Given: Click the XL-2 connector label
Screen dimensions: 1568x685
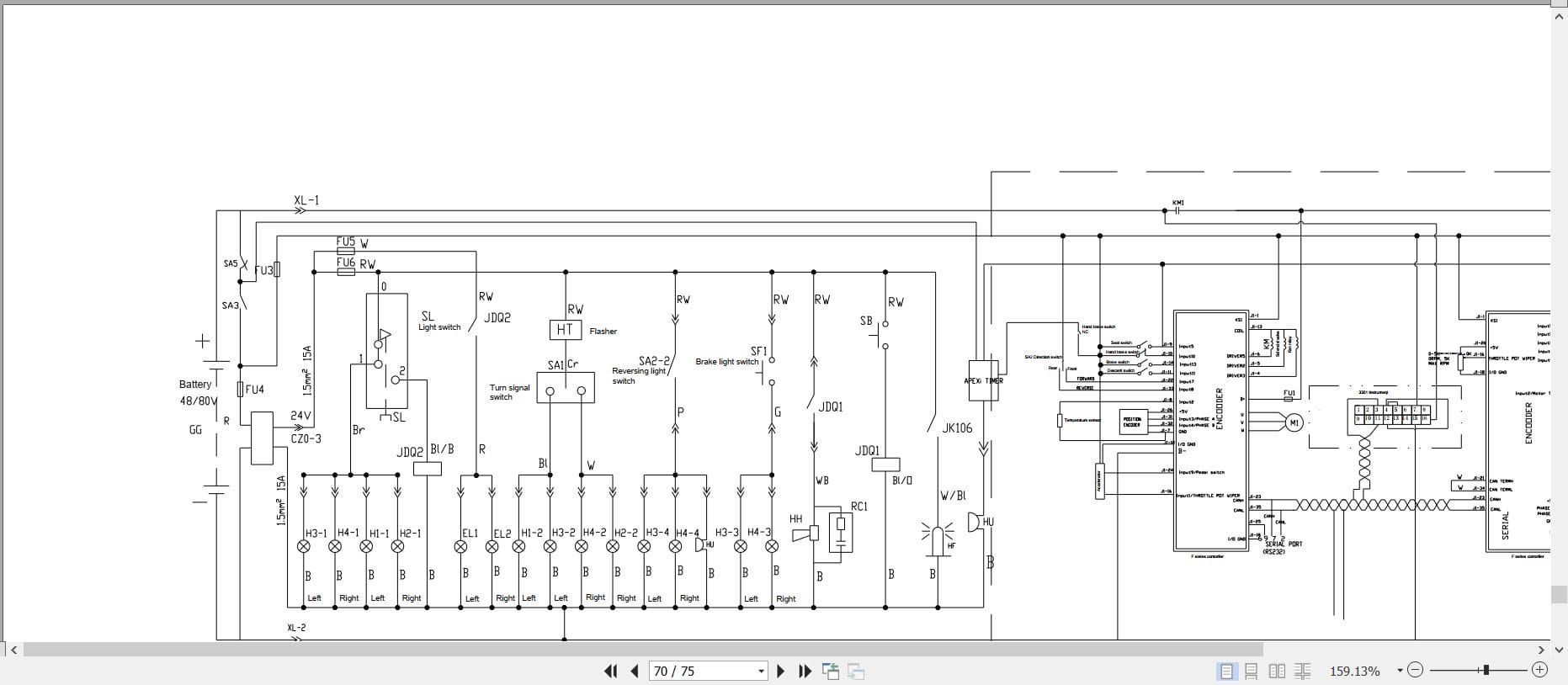Looking at the screenshot, I should 296,628.
